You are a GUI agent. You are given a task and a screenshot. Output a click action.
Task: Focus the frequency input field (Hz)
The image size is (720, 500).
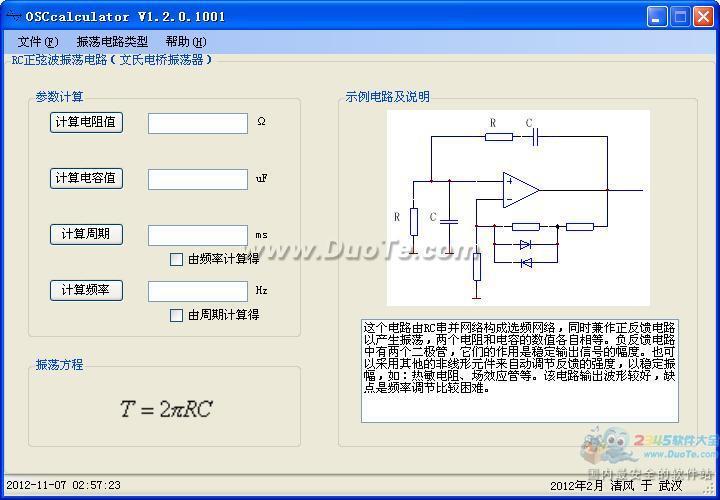tap(198, 291)
